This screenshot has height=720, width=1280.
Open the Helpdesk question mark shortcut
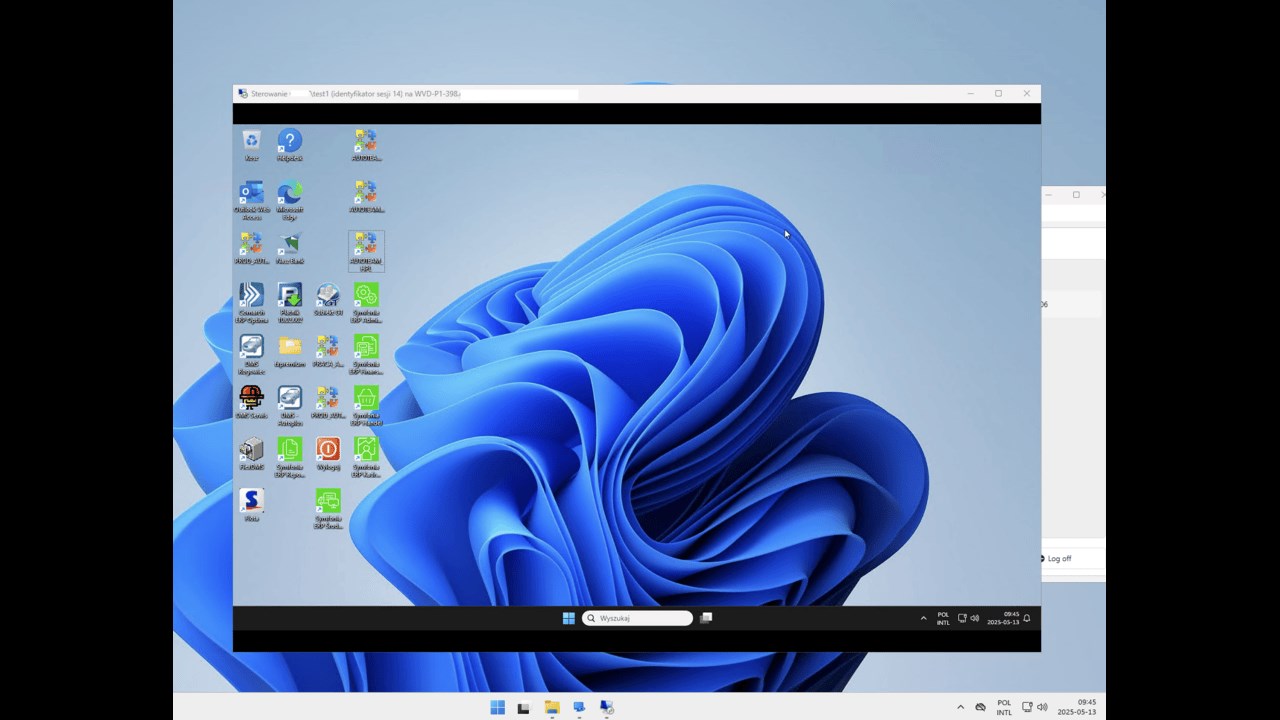point(289,145)
